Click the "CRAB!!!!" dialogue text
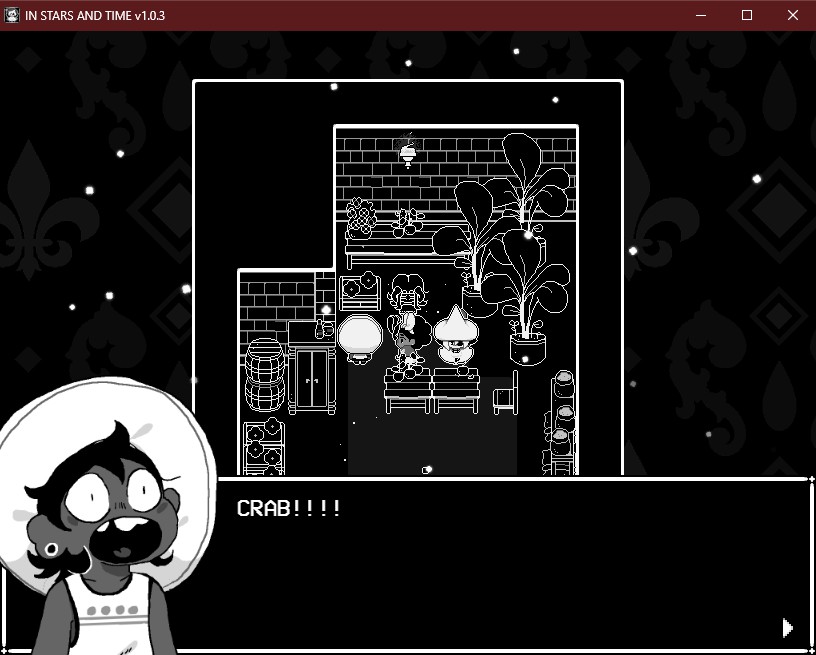The width and height of the screenshot is (816, 655). (x=289, y=508)
